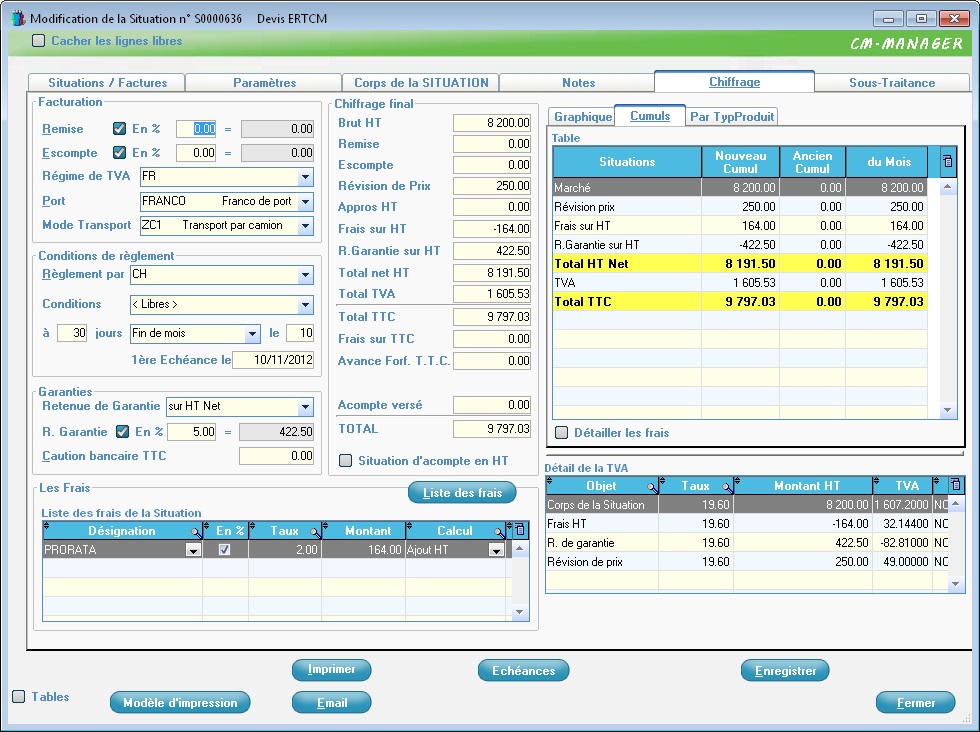The image size is (980, 732).
Task: Click the app icon in the title bar
Action: 18,18
